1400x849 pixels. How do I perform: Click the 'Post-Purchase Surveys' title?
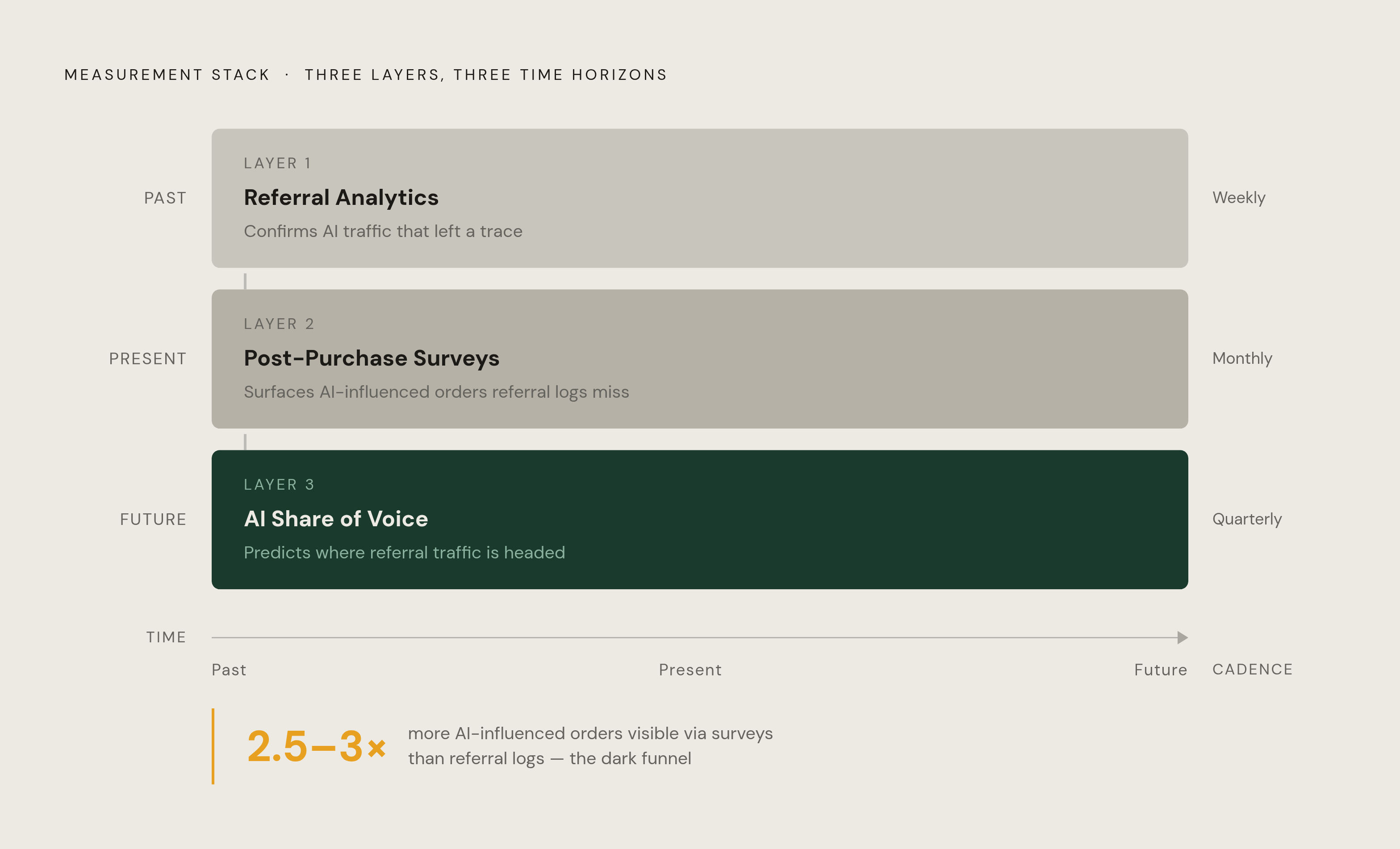(372, 358)
